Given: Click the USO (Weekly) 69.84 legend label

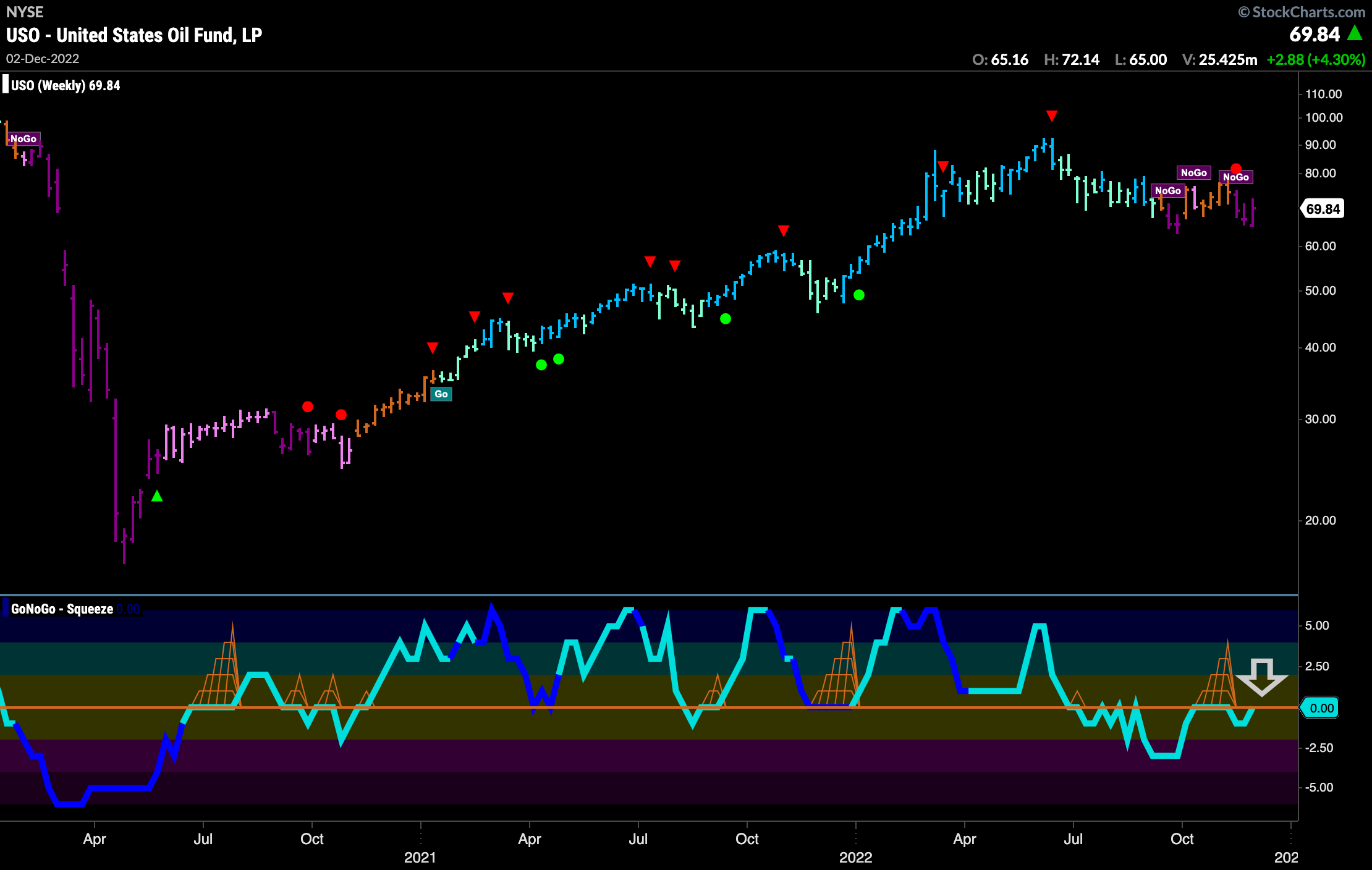Looking at the screenshot, I should tap(66, 86).
